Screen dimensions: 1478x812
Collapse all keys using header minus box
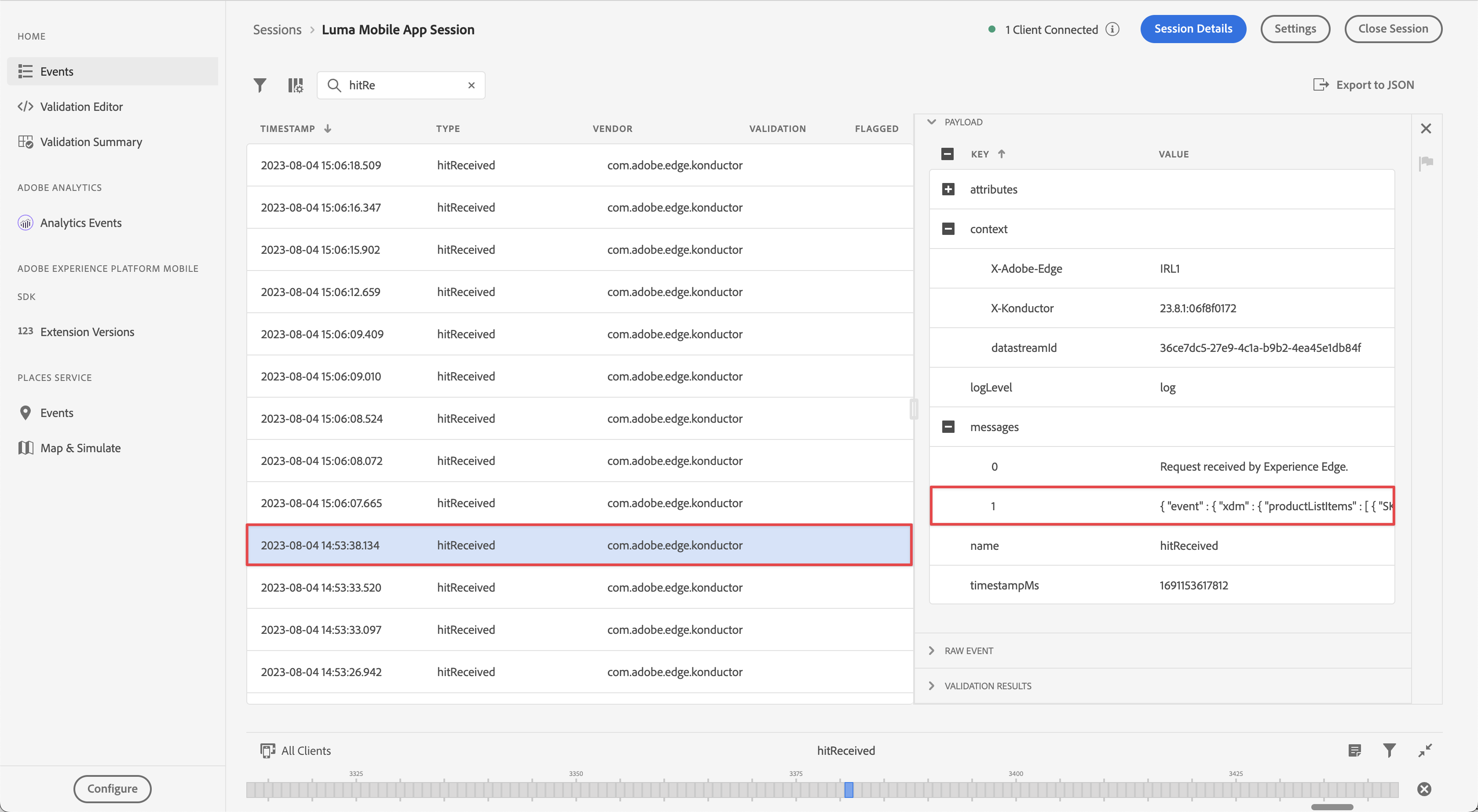click(x=947, y=154)
